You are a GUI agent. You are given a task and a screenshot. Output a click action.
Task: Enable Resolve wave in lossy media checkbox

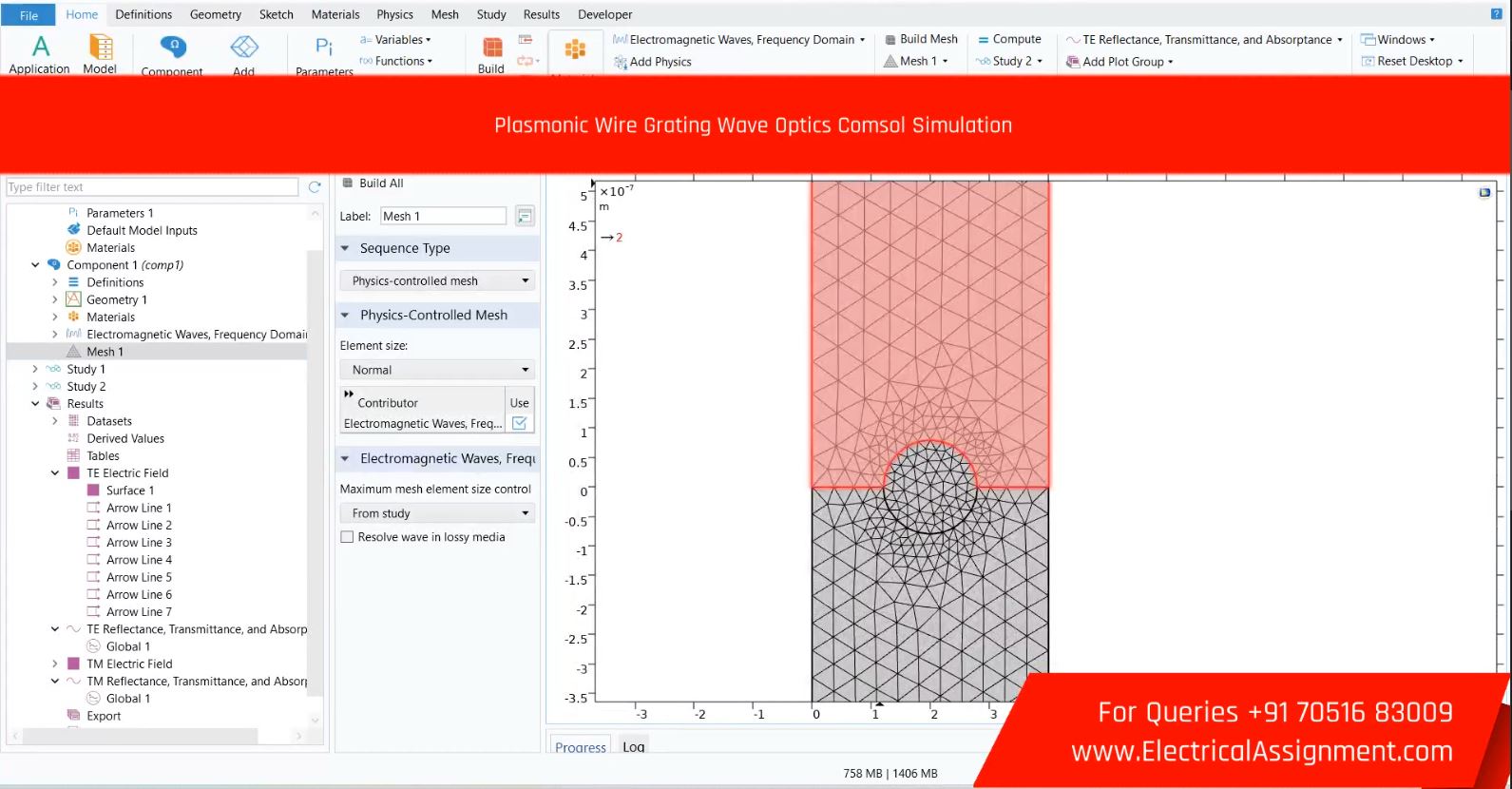point(348,537)
